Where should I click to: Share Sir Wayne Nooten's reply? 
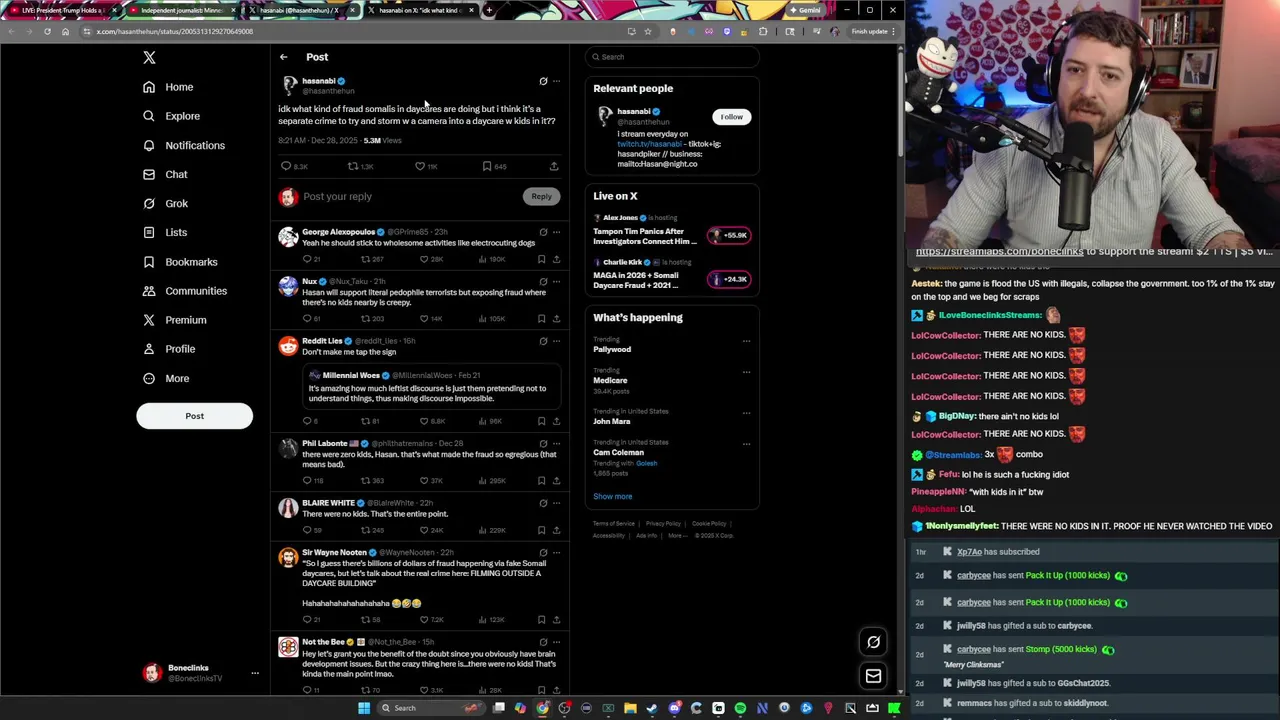556,620
